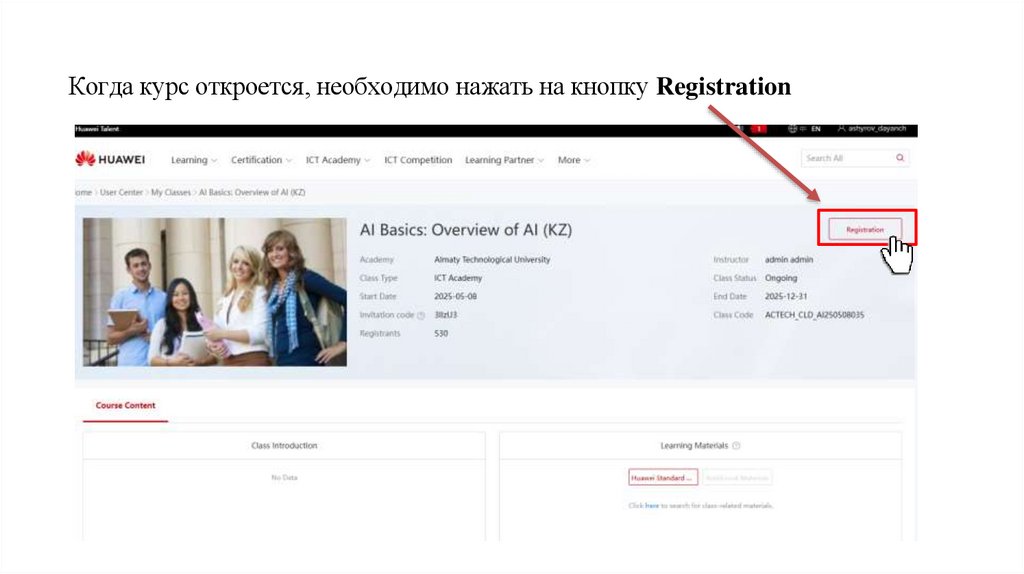Expand the Certification dropdown menu
Viewport: 1024px width, 574px height.
(261, 160)
